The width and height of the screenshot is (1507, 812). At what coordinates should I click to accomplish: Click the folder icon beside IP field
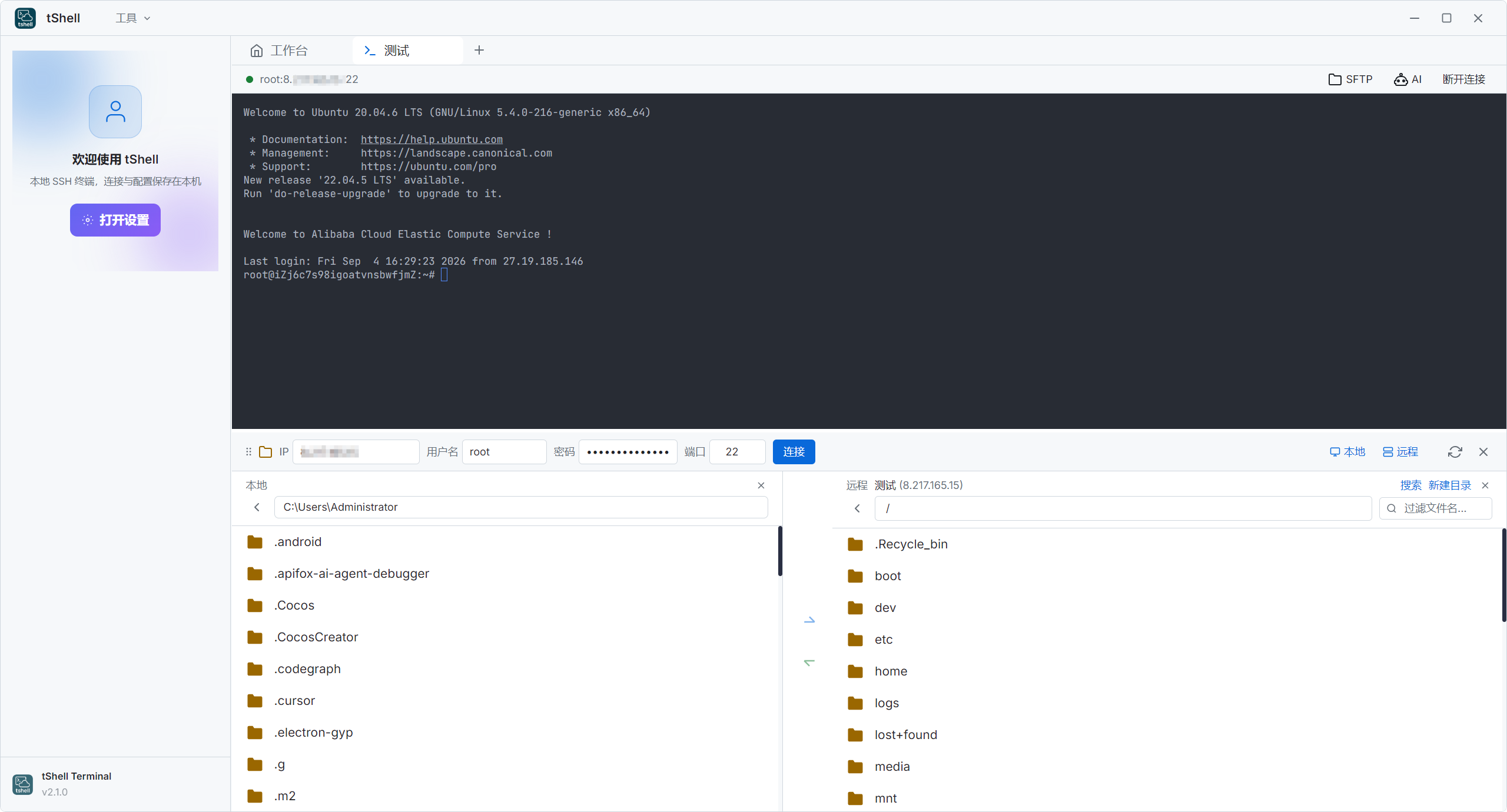[x=265, y=452]
